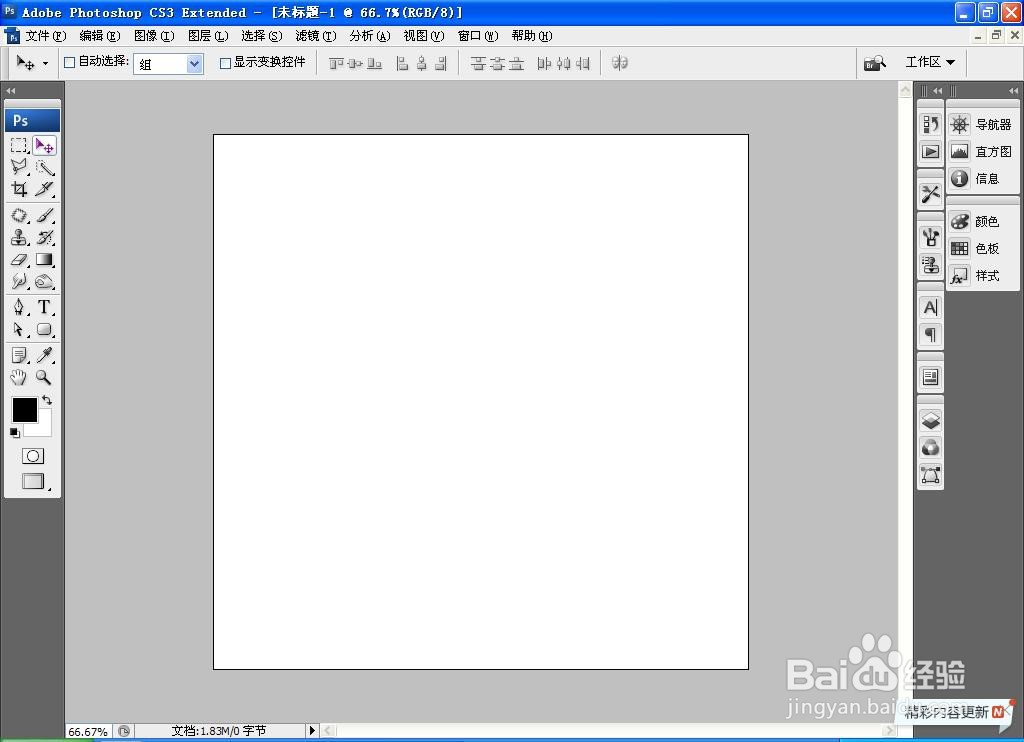Open the 组 auto-select dropdown

tap(168, 63)
